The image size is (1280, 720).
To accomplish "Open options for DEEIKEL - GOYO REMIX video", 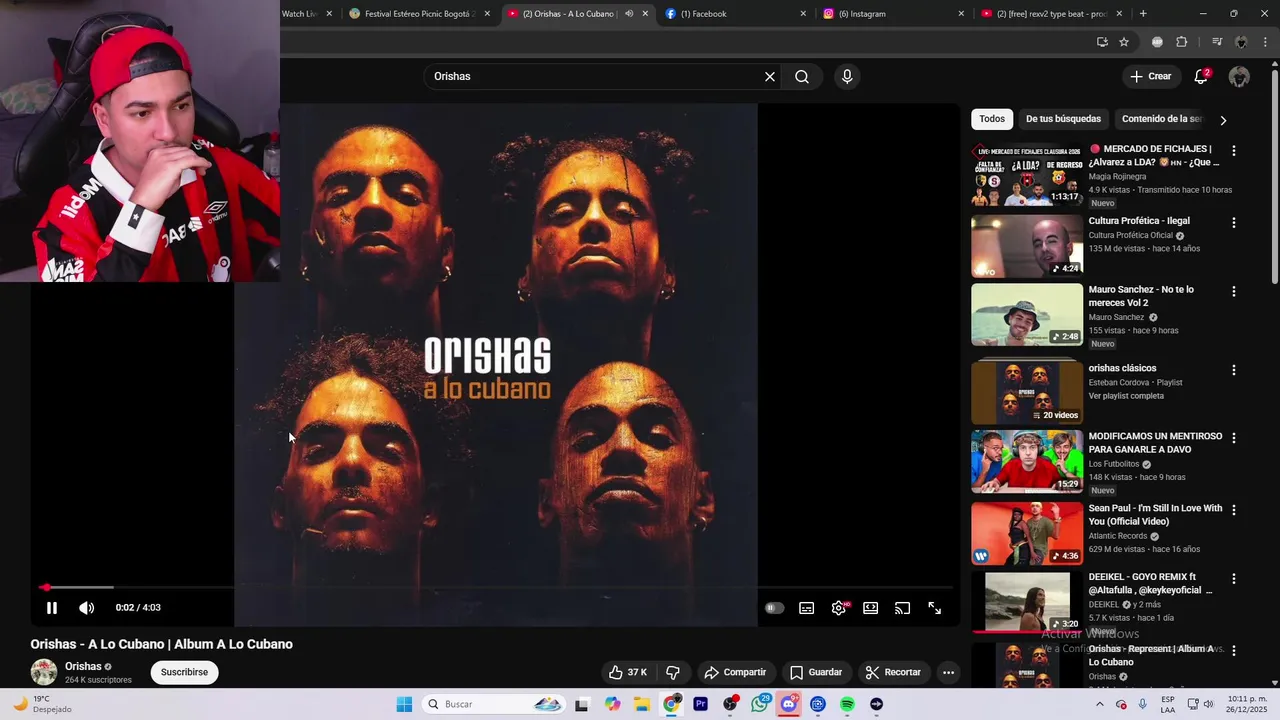I will click(x=1234, y=579).
